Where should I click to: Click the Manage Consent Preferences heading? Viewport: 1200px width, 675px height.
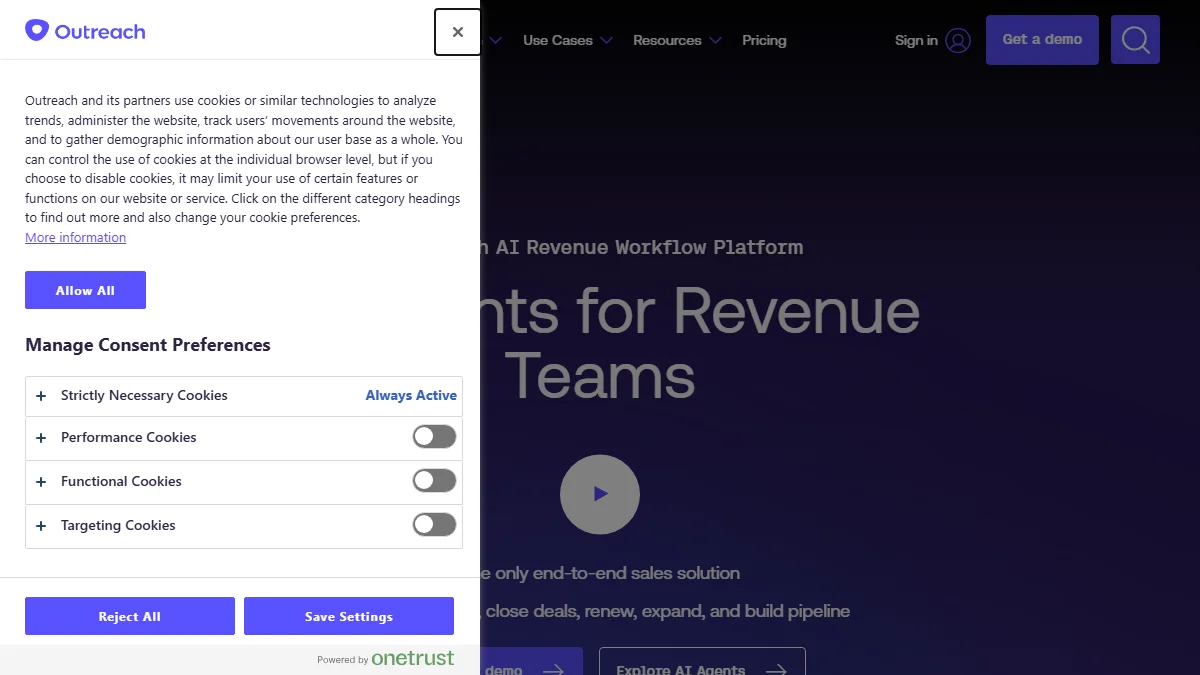(148, 345)
